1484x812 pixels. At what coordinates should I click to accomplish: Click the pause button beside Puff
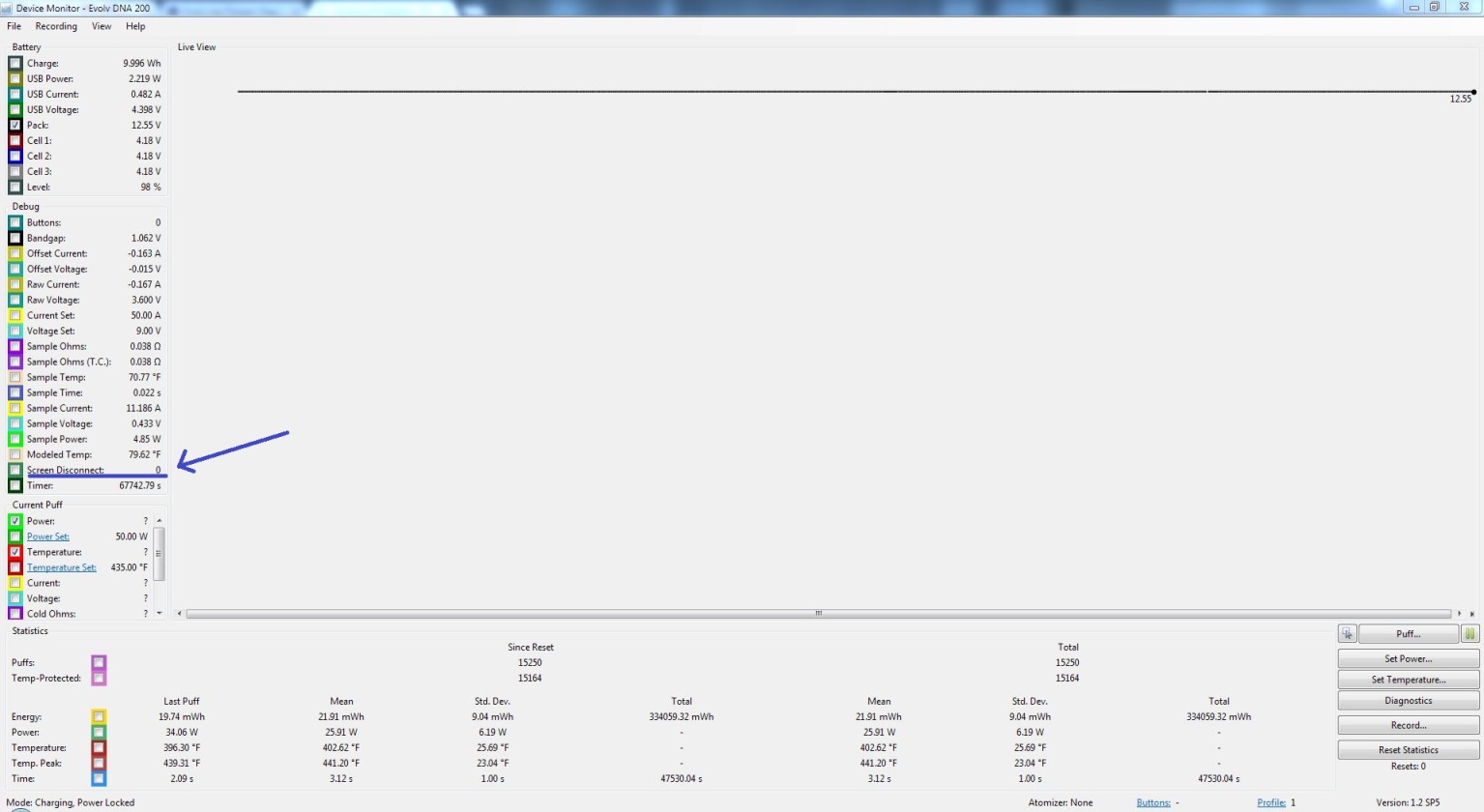(x=1469, y=634)
